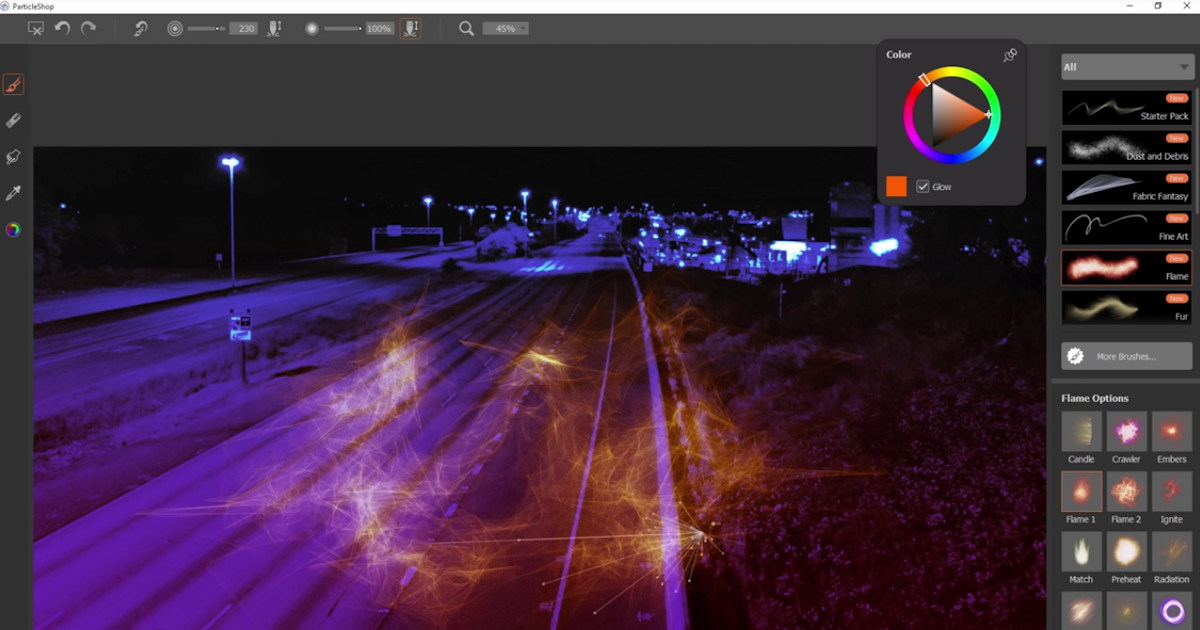Viewport: 1200px width, 630px height.
Task: Select the Eraser tool
Action: tap(13, 121)
